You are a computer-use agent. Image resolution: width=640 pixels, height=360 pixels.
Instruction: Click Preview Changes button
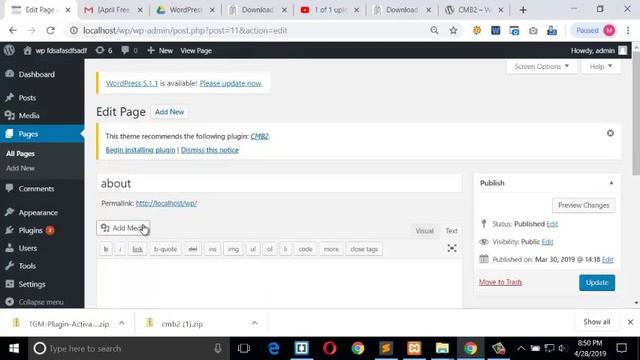(x=583, y=205)
